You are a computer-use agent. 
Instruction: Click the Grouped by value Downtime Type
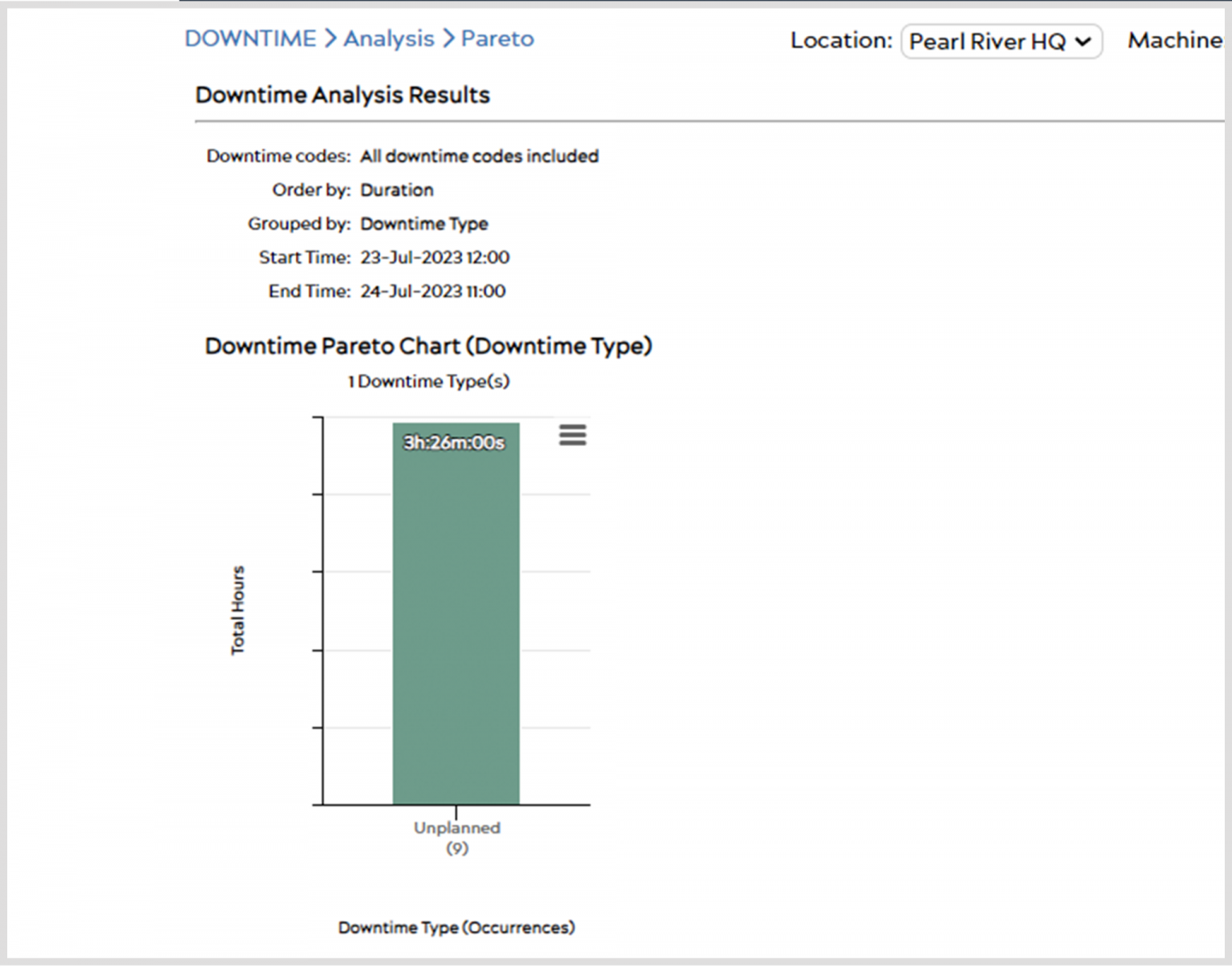click(424, 224)
